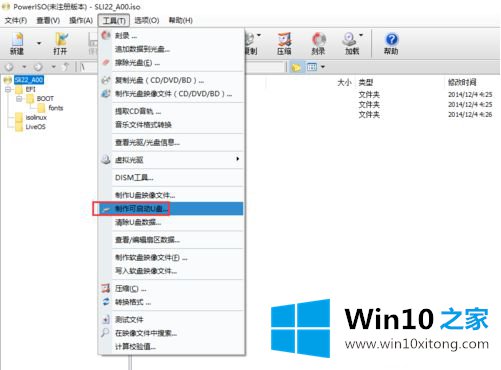Choose 刻录... from the Tools menu

click(x=171, y=35)
